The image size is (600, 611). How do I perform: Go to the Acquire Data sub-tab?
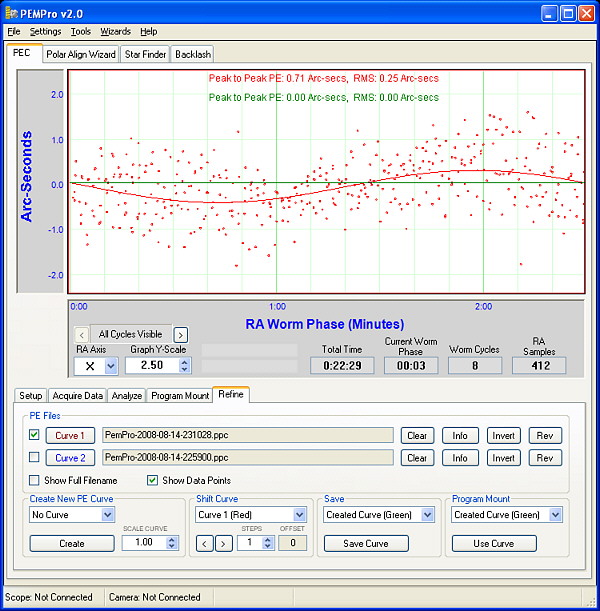coord(78,396)
